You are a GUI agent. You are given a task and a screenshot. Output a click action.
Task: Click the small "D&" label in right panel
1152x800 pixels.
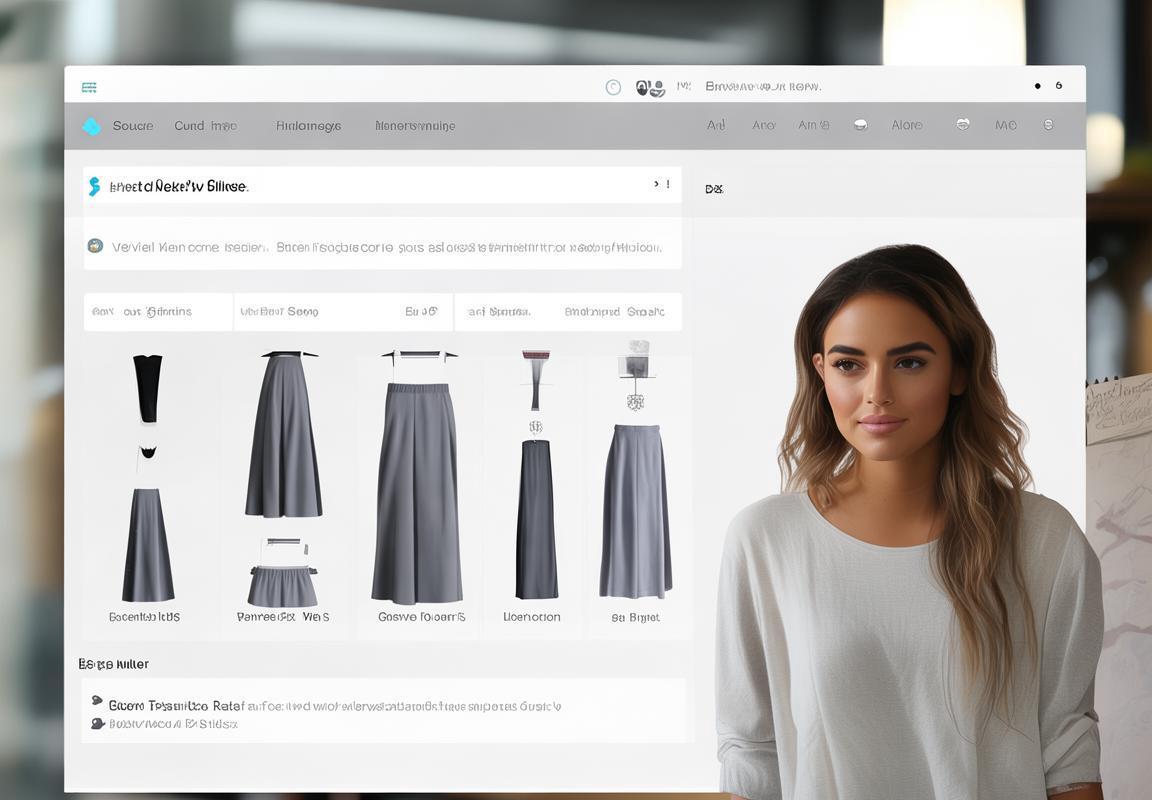[714, 189]
